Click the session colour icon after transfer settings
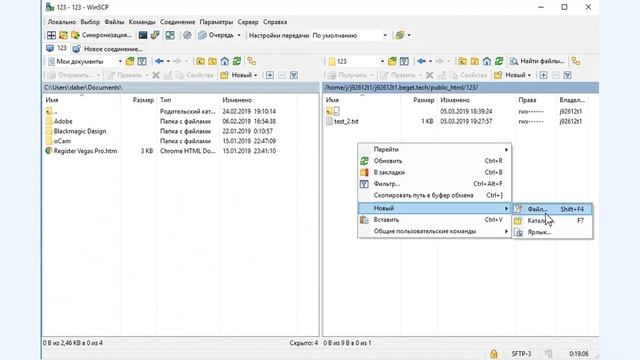640x360 pixels. click(x=400, y=36)
